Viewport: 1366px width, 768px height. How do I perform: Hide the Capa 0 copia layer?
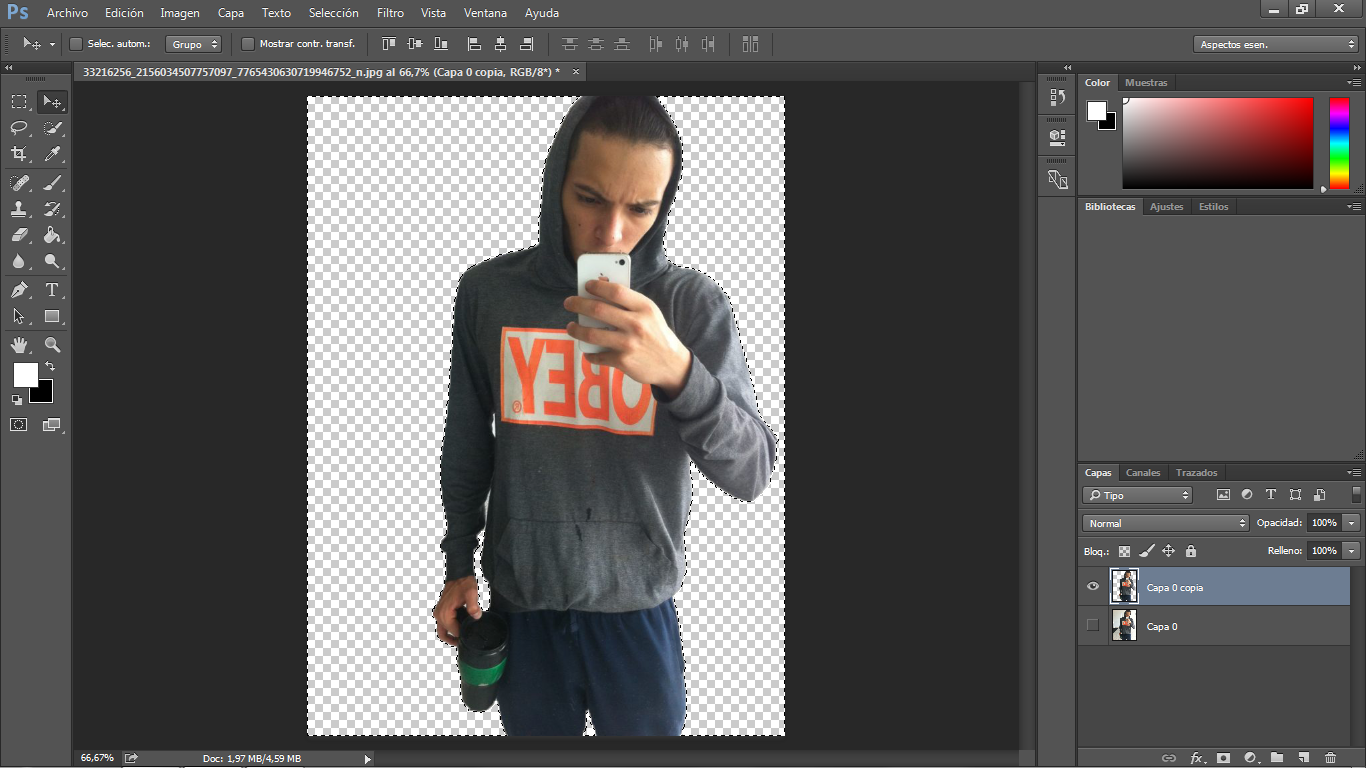(1092, 587)
